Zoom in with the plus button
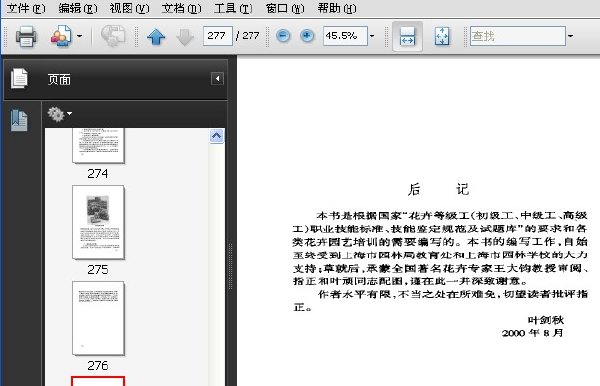The width and height of the screenshot is (600, 386). [x=307, y=36]
